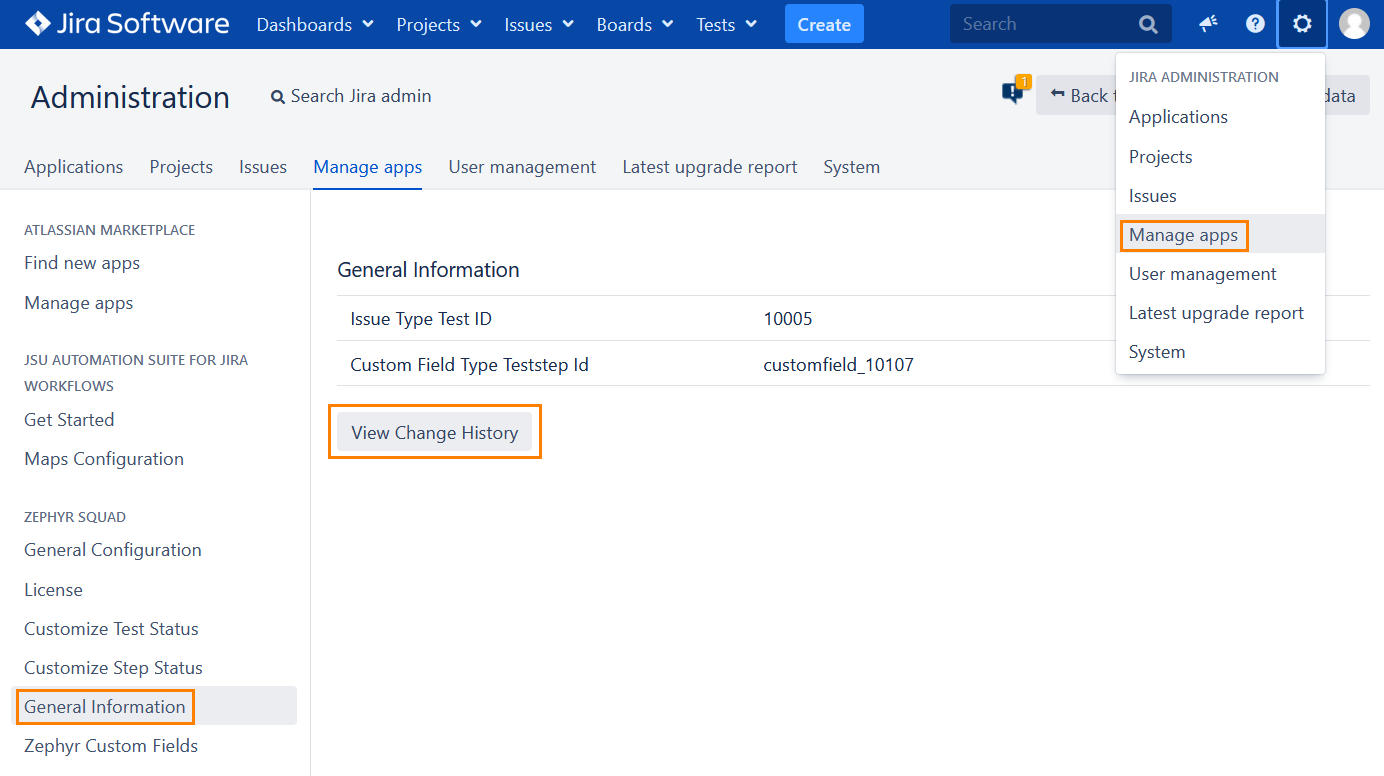
Task: Click the Jira Software logo
Action: (127, 24)
